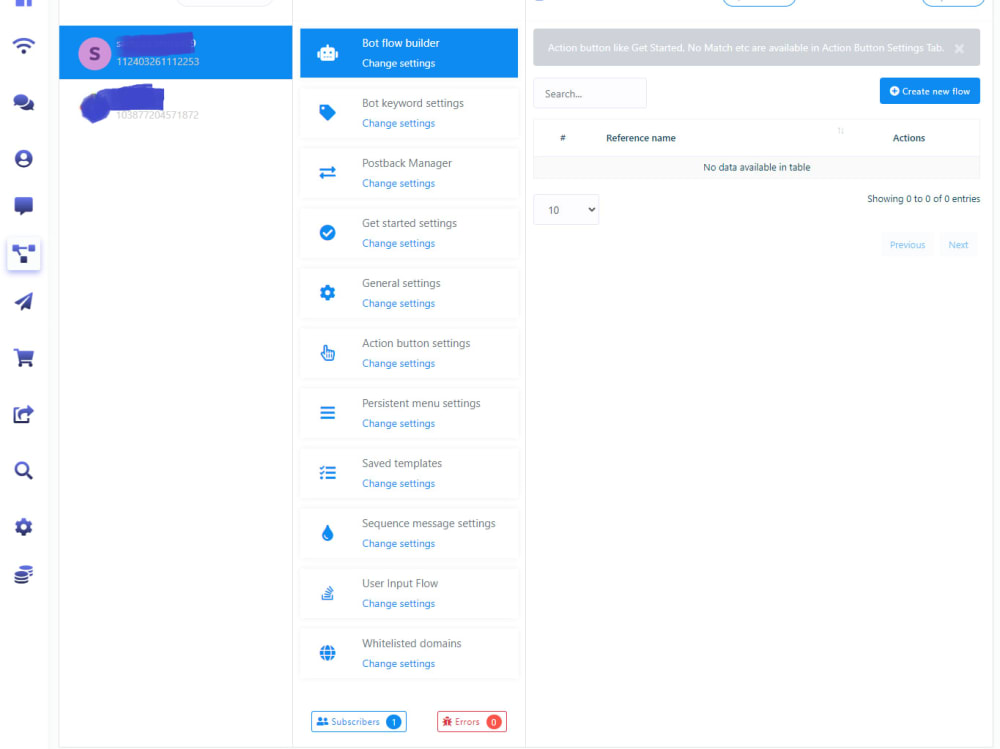
Task: Select the page with ID 103877204571872
Action: [175, 106]
